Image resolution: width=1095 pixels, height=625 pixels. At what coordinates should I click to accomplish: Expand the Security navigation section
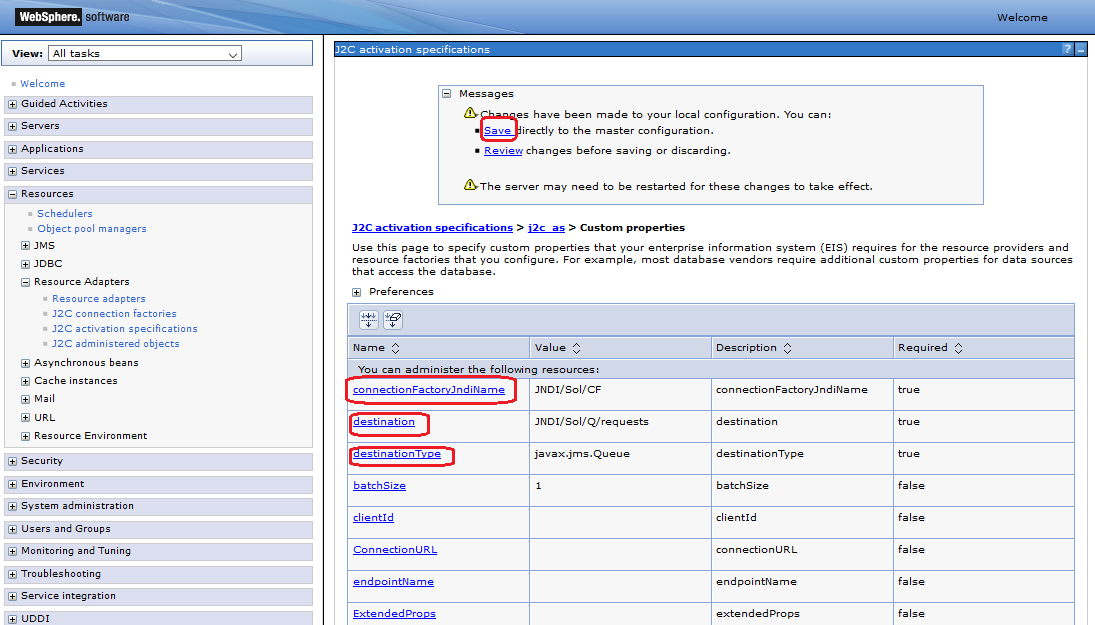pyautogui.click(x=12, y=461)
